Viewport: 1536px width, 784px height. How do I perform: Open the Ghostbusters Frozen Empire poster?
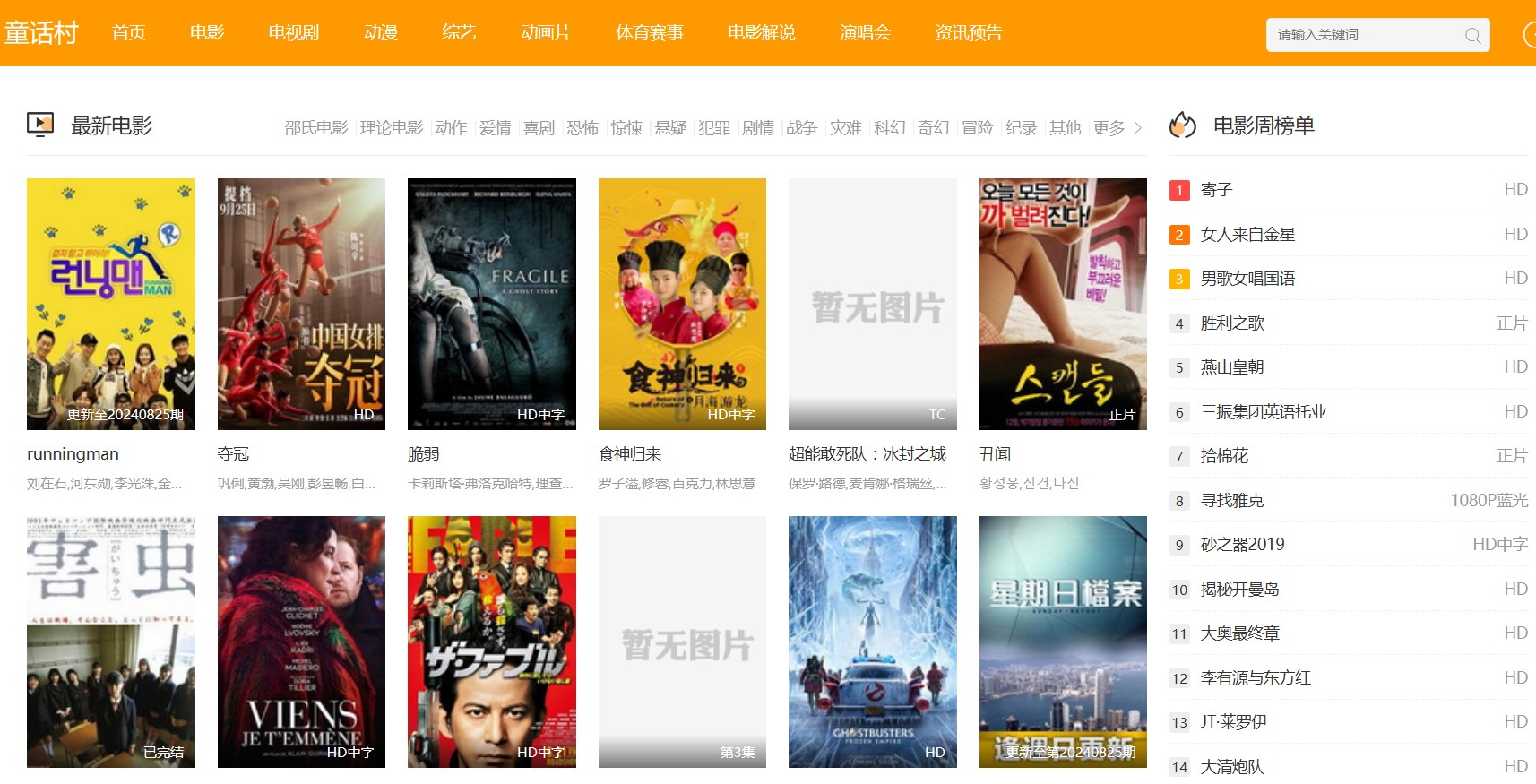873,642
